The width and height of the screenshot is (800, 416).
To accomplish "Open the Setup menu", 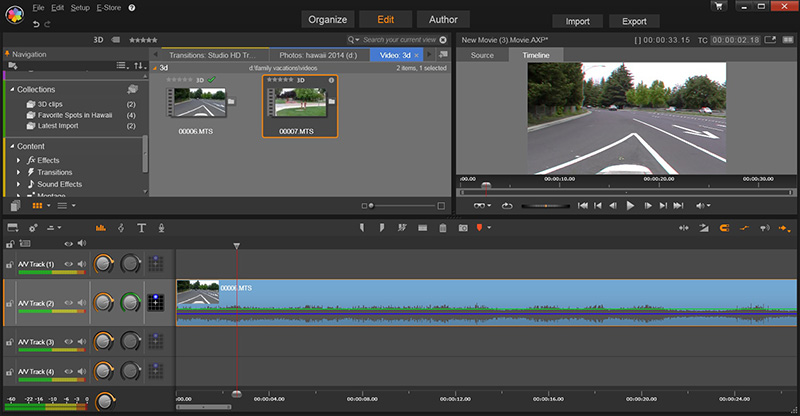I will pyautogui.click(x=80, y=7).
